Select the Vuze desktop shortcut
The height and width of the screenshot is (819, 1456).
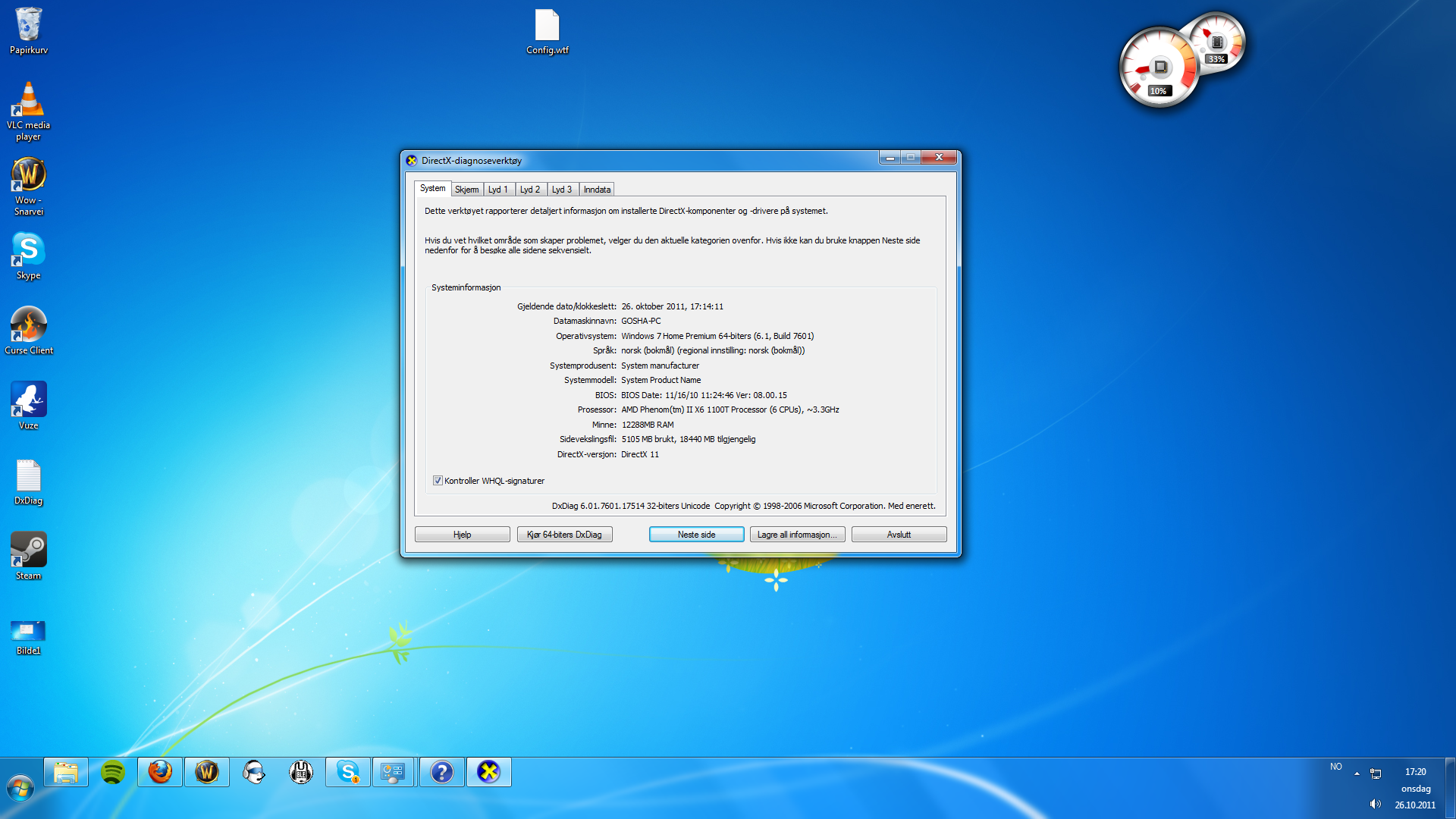(x=29, y=406)
